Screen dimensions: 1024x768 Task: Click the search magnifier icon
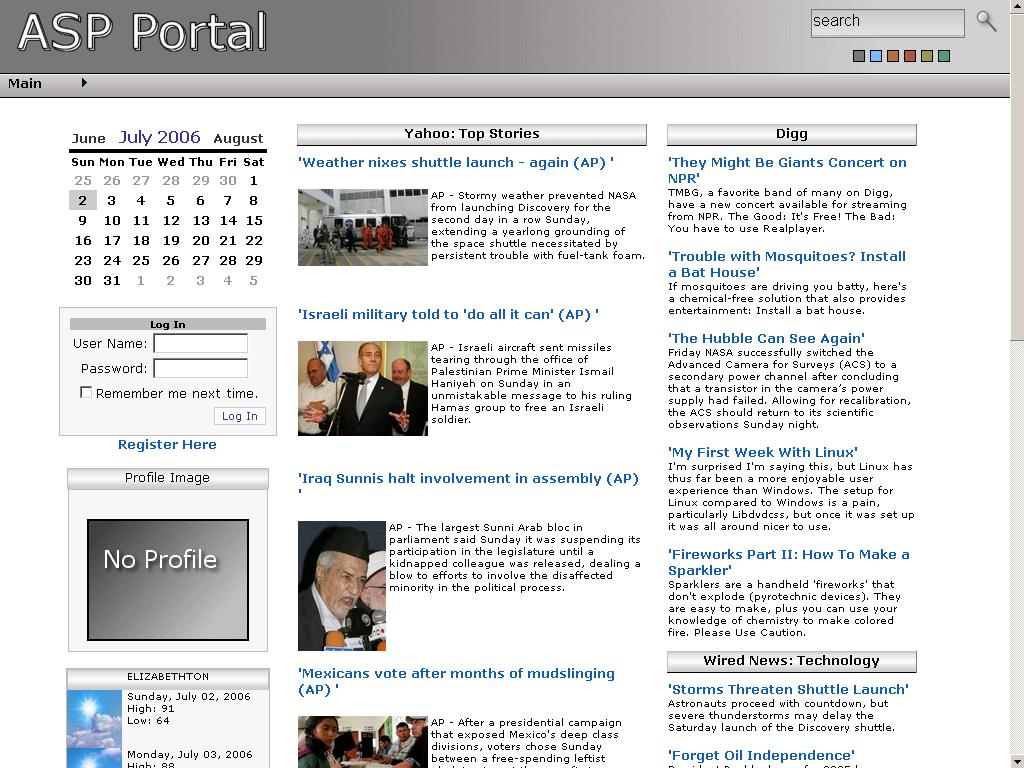pos(986,21)
